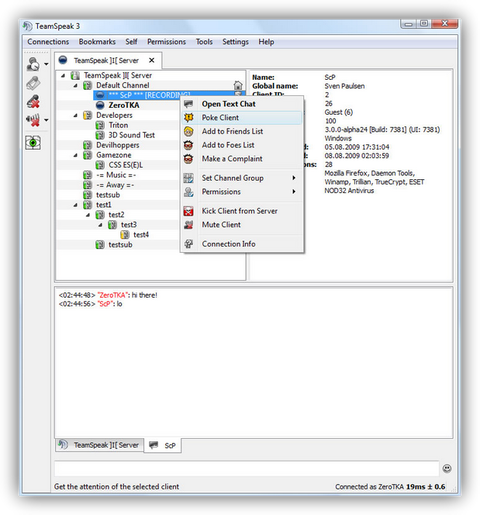Click the Connect toolbar icon

click(x=33, y=64)
